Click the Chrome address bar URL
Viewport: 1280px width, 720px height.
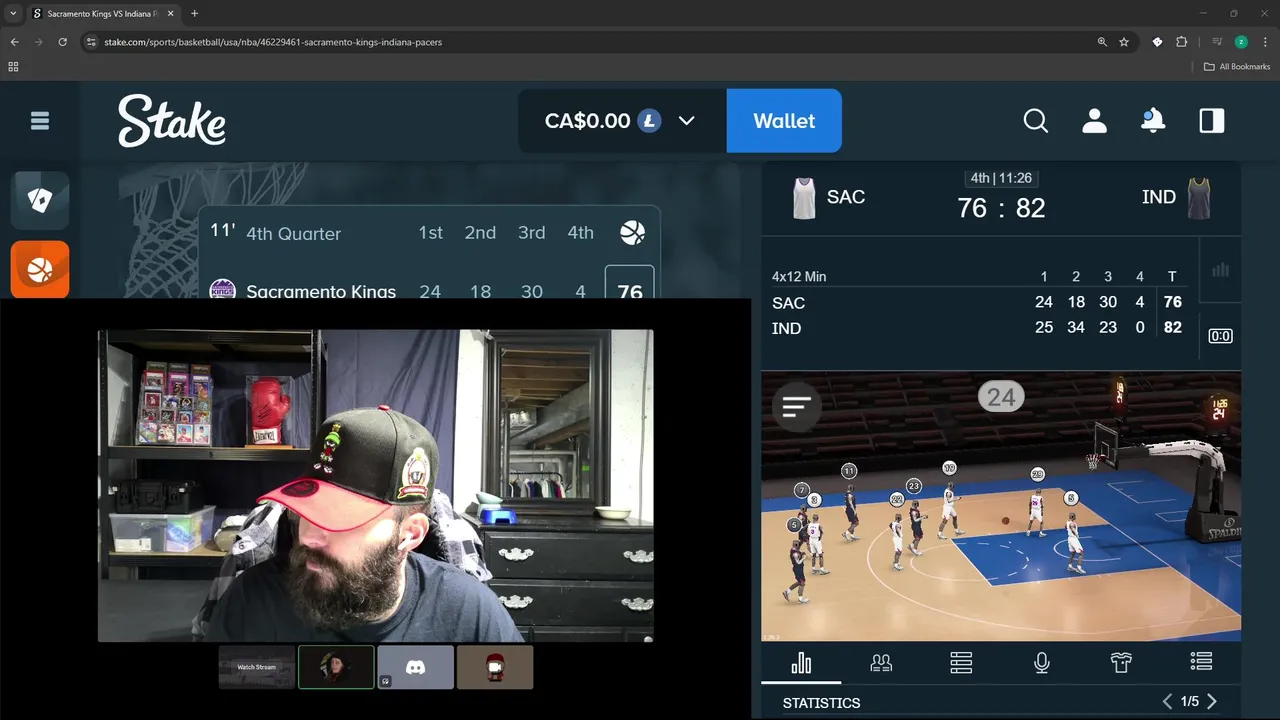[x=273, y=42]
